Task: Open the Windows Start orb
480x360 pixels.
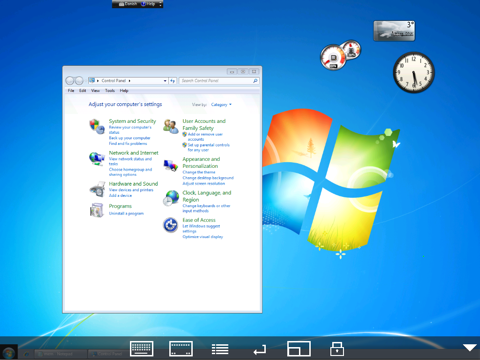Action: pyautogui.click(x=9, y=353)
